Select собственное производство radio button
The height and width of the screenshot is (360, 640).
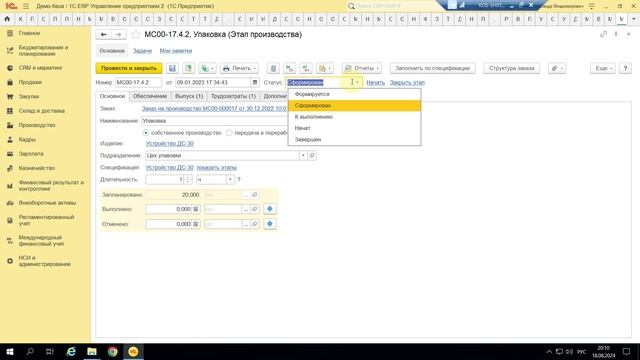(x=146, y=133)
